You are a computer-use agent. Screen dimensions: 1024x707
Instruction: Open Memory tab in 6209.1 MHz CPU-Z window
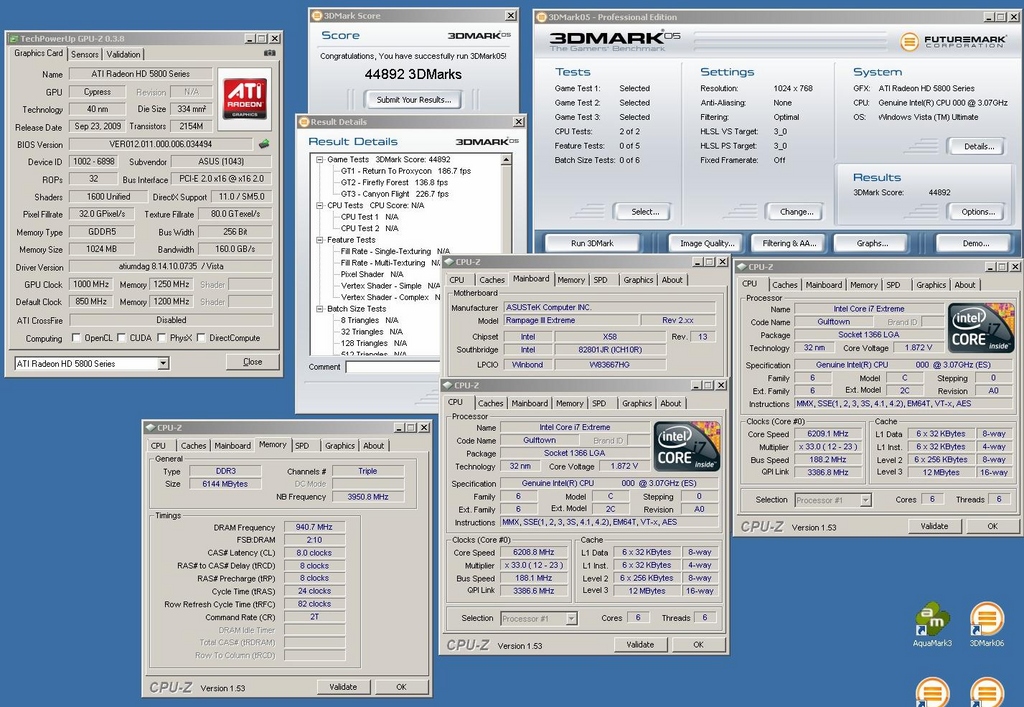tap(863, 285)
